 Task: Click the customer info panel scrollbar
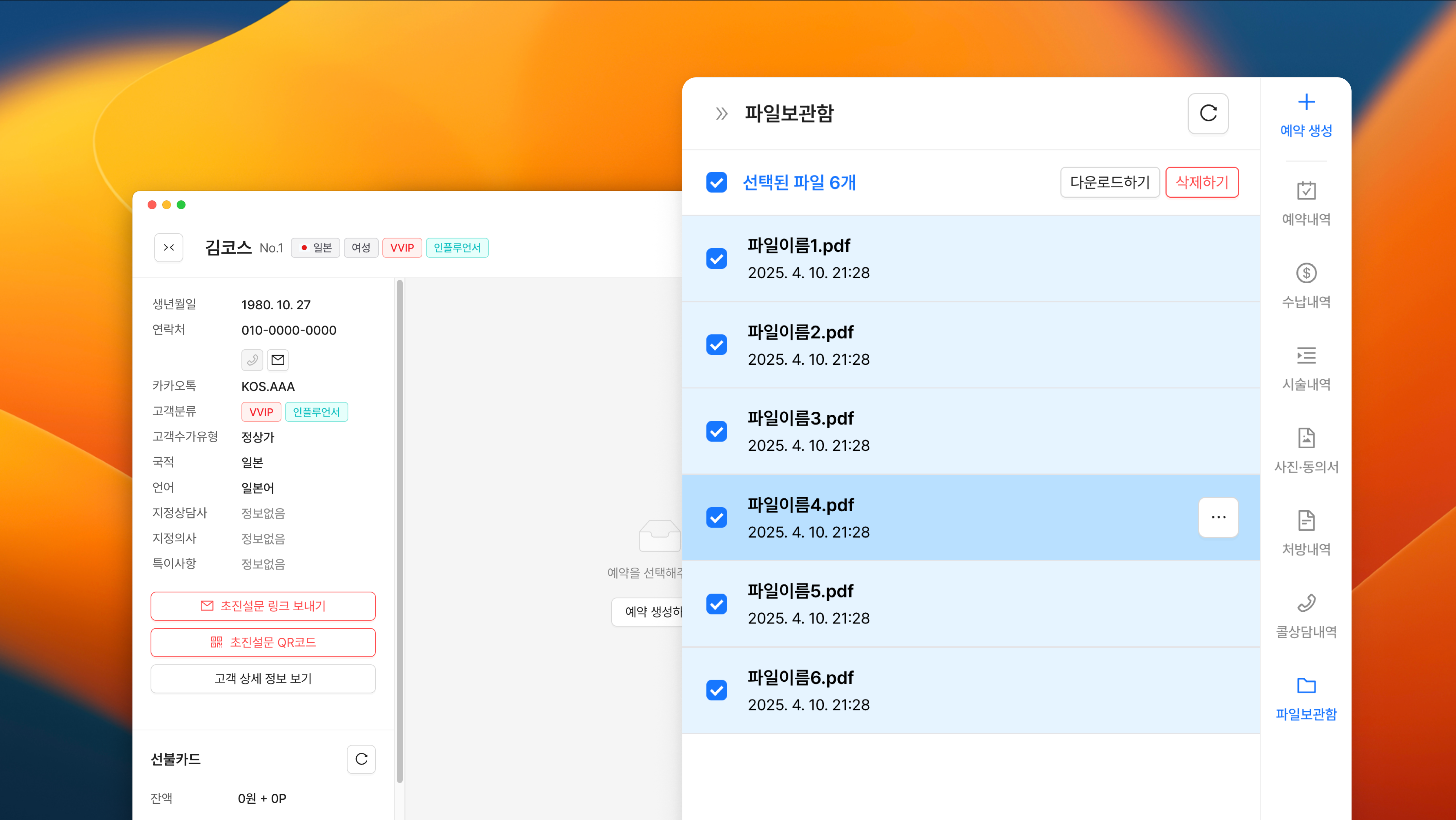coord(400,531)
